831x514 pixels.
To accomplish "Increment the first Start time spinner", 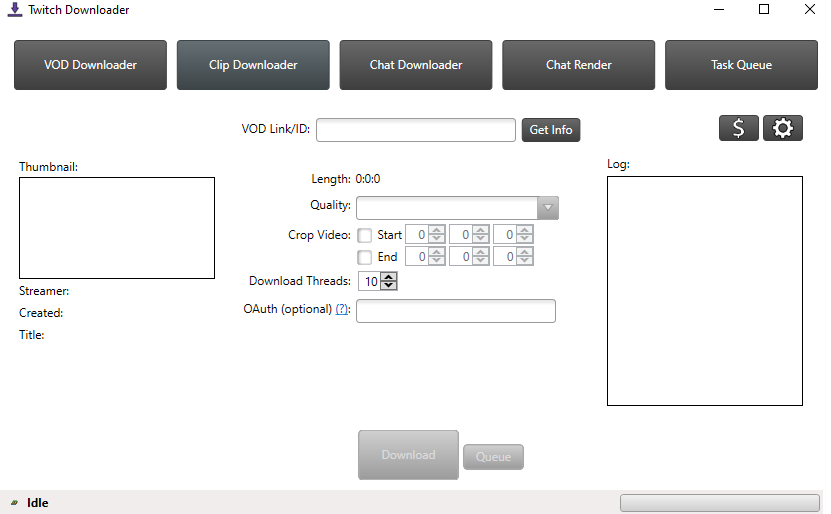I will [436, 230].
